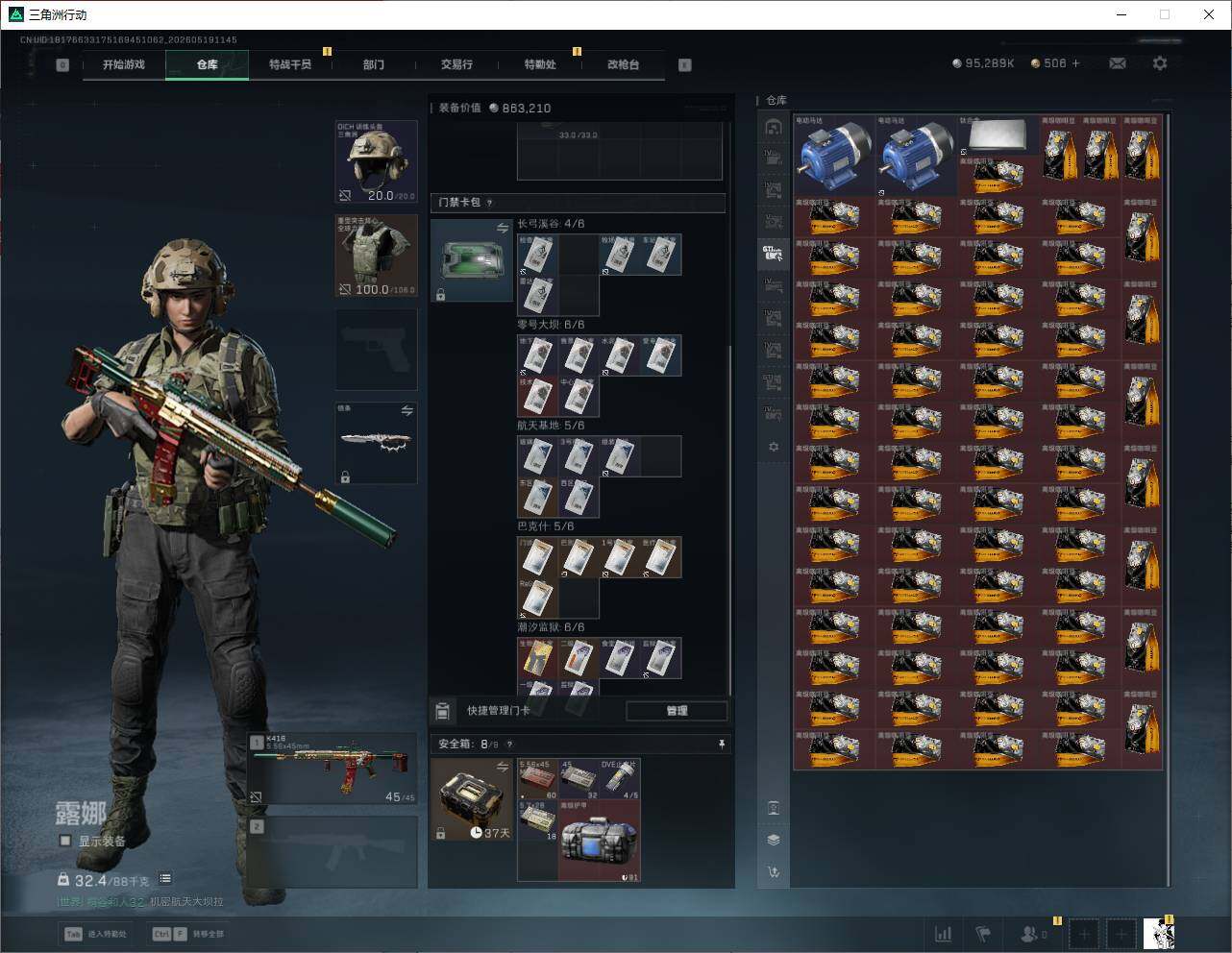This screenshot has height=953, width=1232.
Task: Click the left navigation key icon before 开始游戏
Action: [x=62, y=64]
